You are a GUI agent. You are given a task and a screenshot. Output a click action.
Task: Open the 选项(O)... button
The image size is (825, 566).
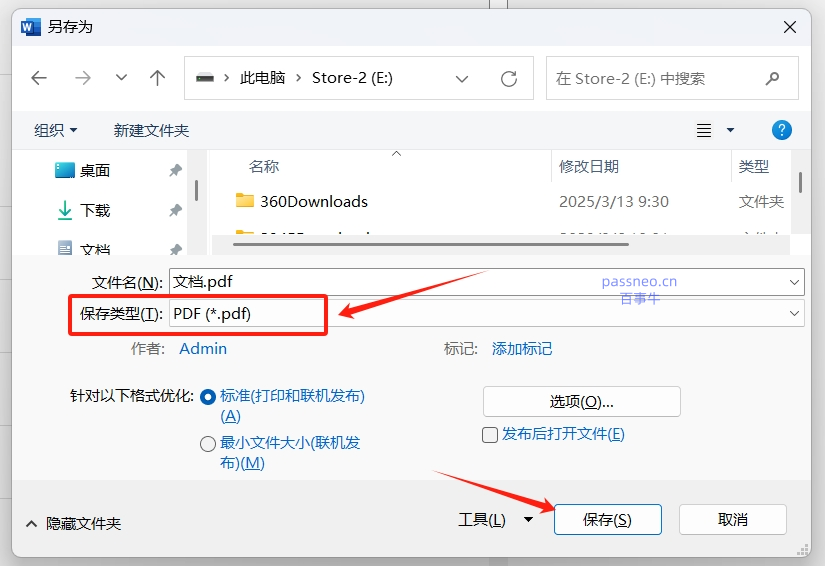pos(581,402)
